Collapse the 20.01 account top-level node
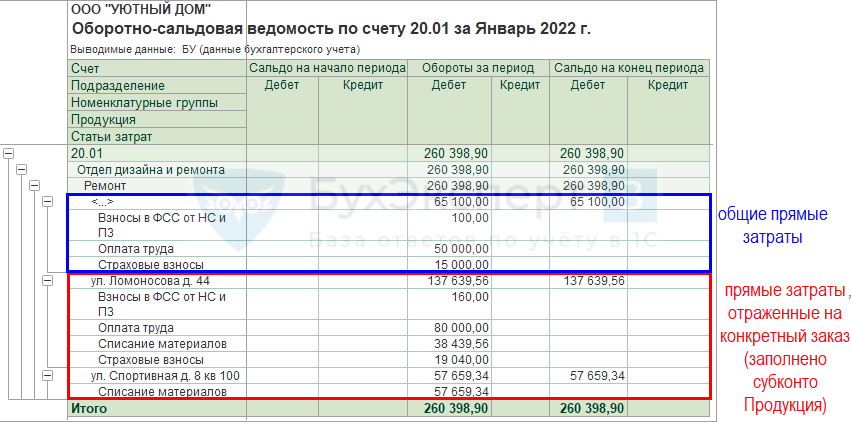The image size is (851, 422). pos(9,153)
